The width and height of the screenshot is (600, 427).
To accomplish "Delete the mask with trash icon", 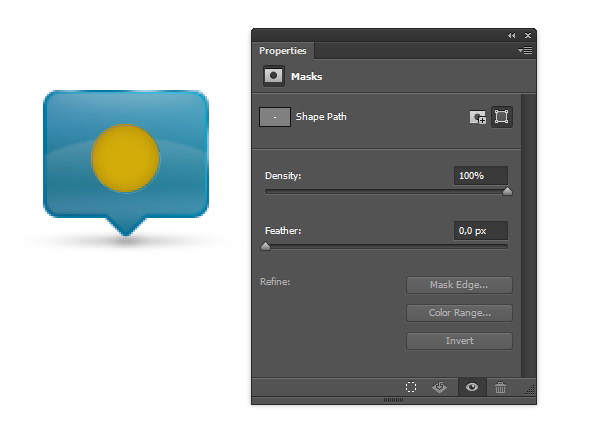I will tap(500, 388).
